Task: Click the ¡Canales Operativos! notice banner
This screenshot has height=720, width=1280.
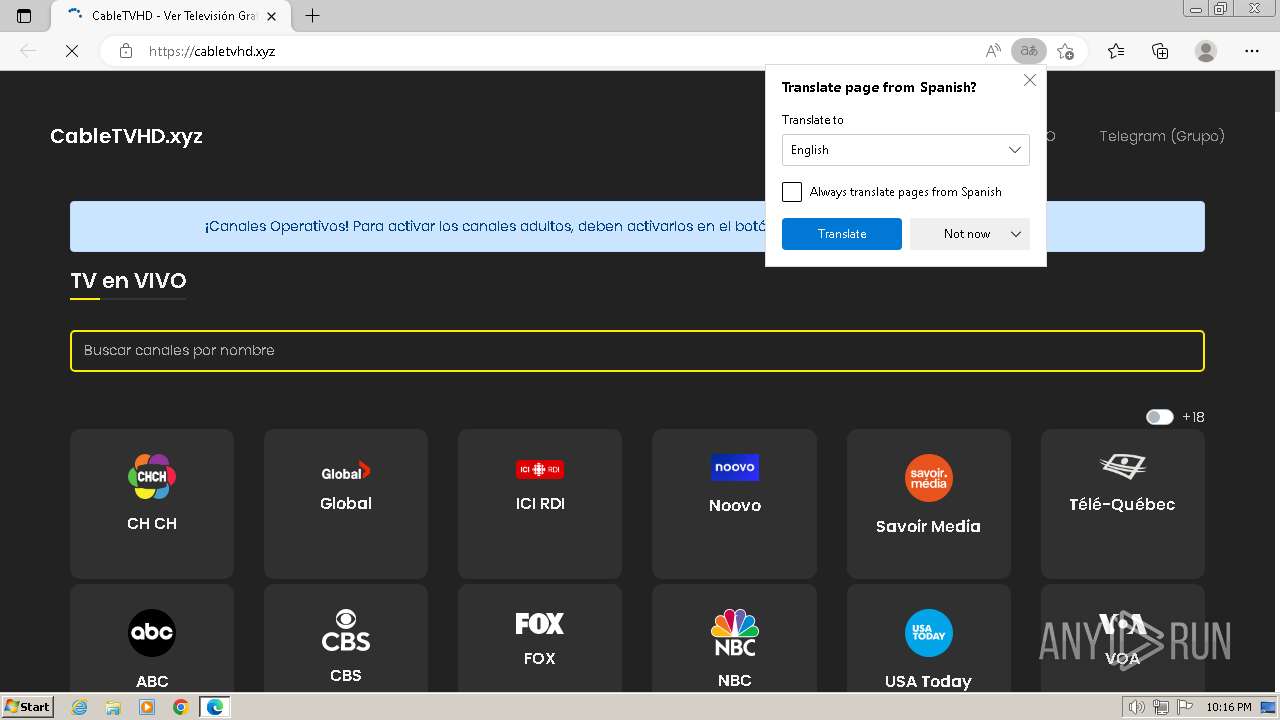Action: (637, 226)
